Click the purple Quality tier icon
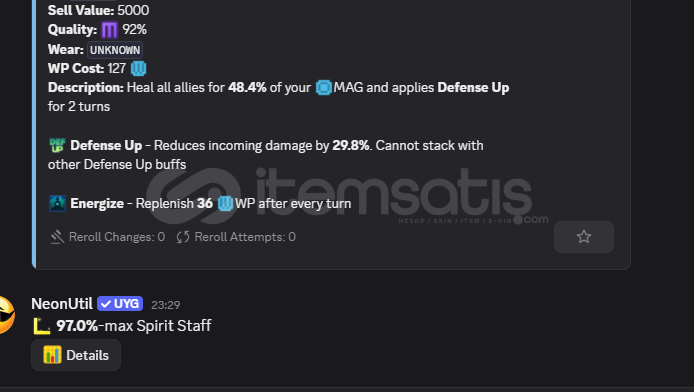694x392 pixels. (x=109, y=30)
